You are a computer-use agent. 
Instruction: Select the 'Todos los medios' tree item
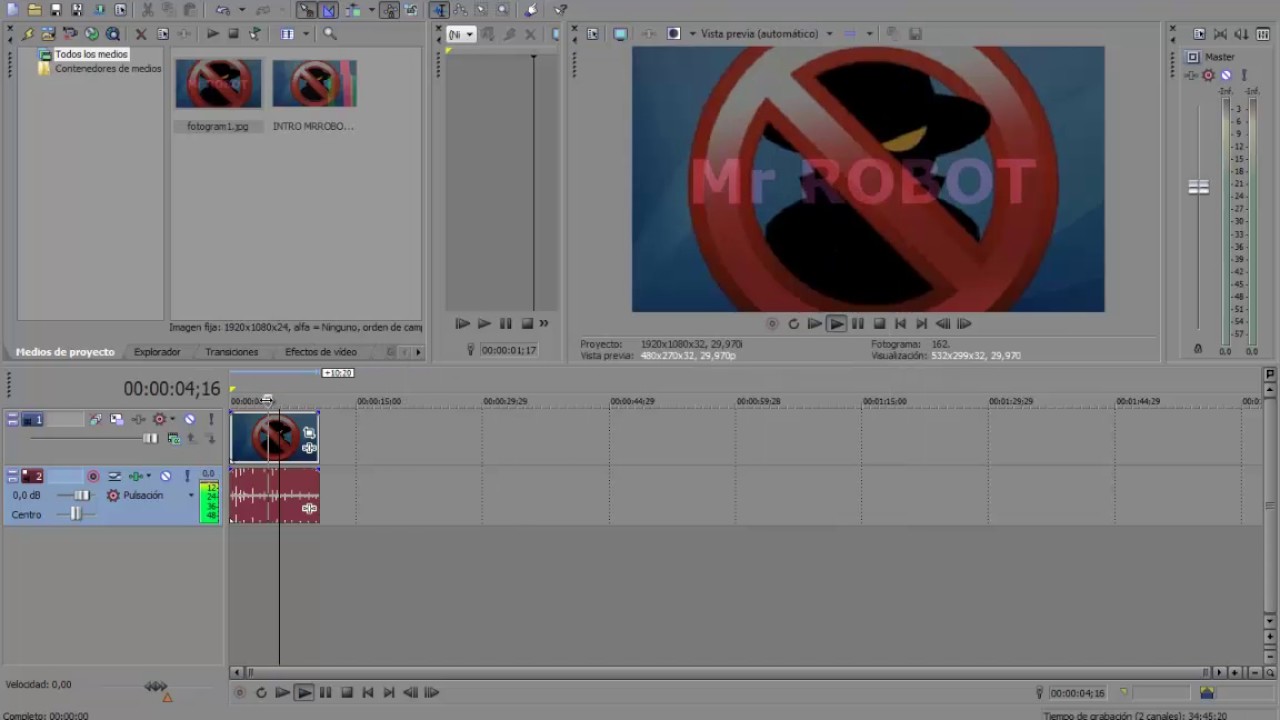(91, 55)
